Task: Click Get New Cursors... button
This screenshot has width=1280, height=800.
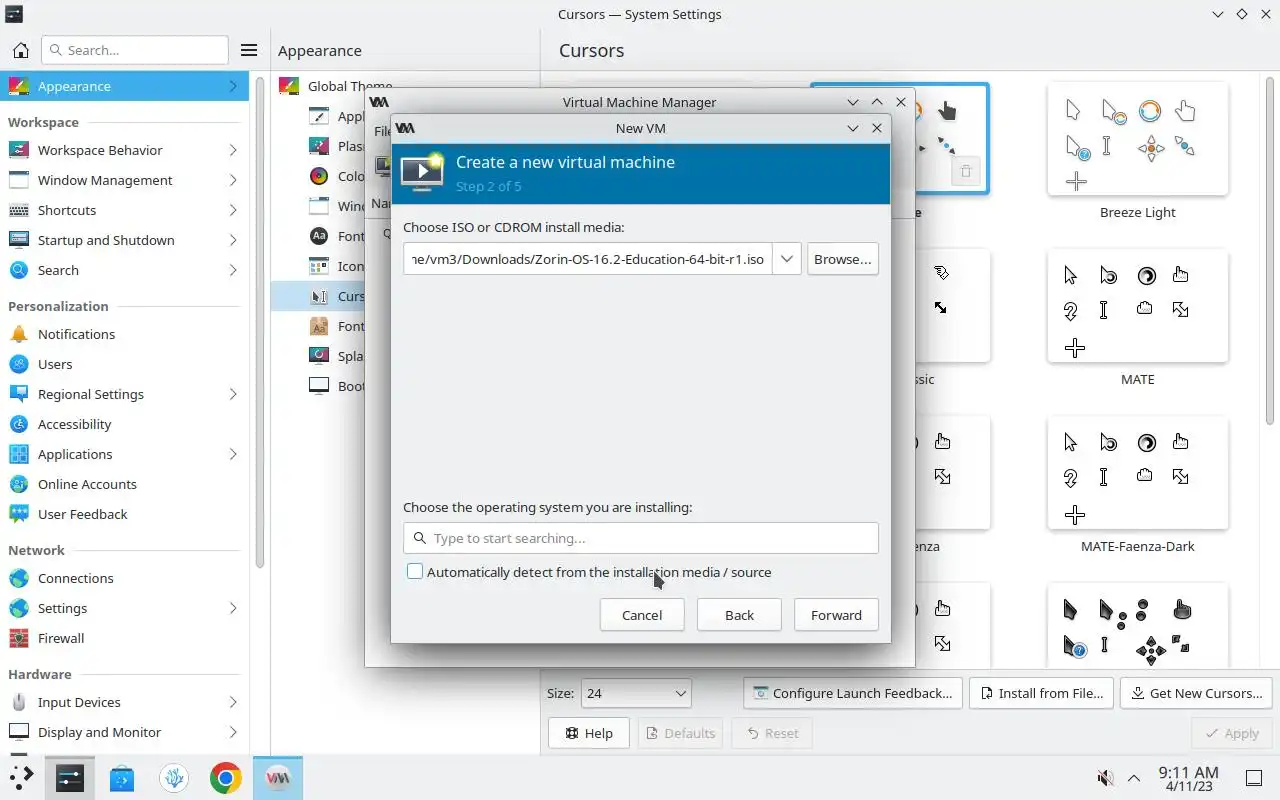Action: 1196,693
